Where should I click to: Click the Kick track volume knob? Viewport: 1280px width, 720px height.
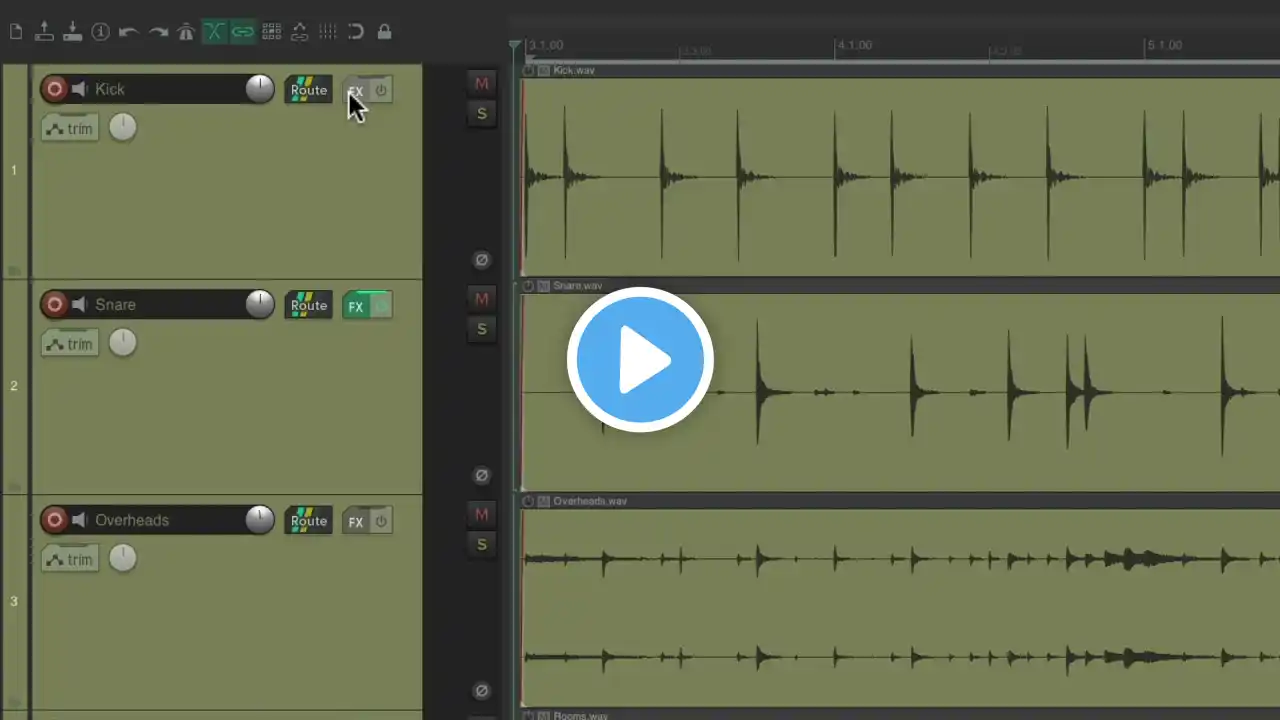coord(260,89)
